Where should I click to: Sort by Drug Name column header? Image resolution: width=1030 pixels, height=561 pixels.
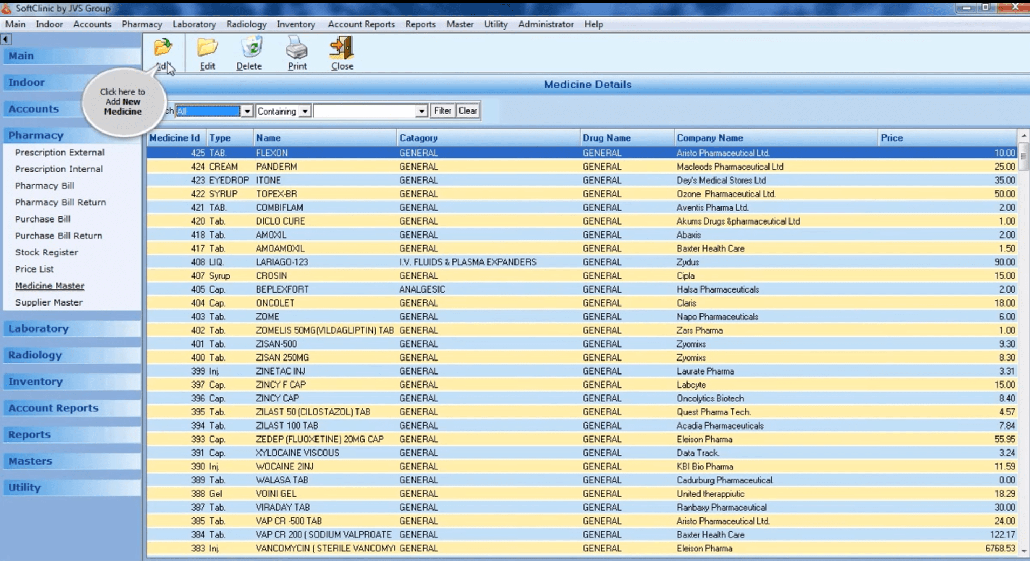tap(627, 138)
